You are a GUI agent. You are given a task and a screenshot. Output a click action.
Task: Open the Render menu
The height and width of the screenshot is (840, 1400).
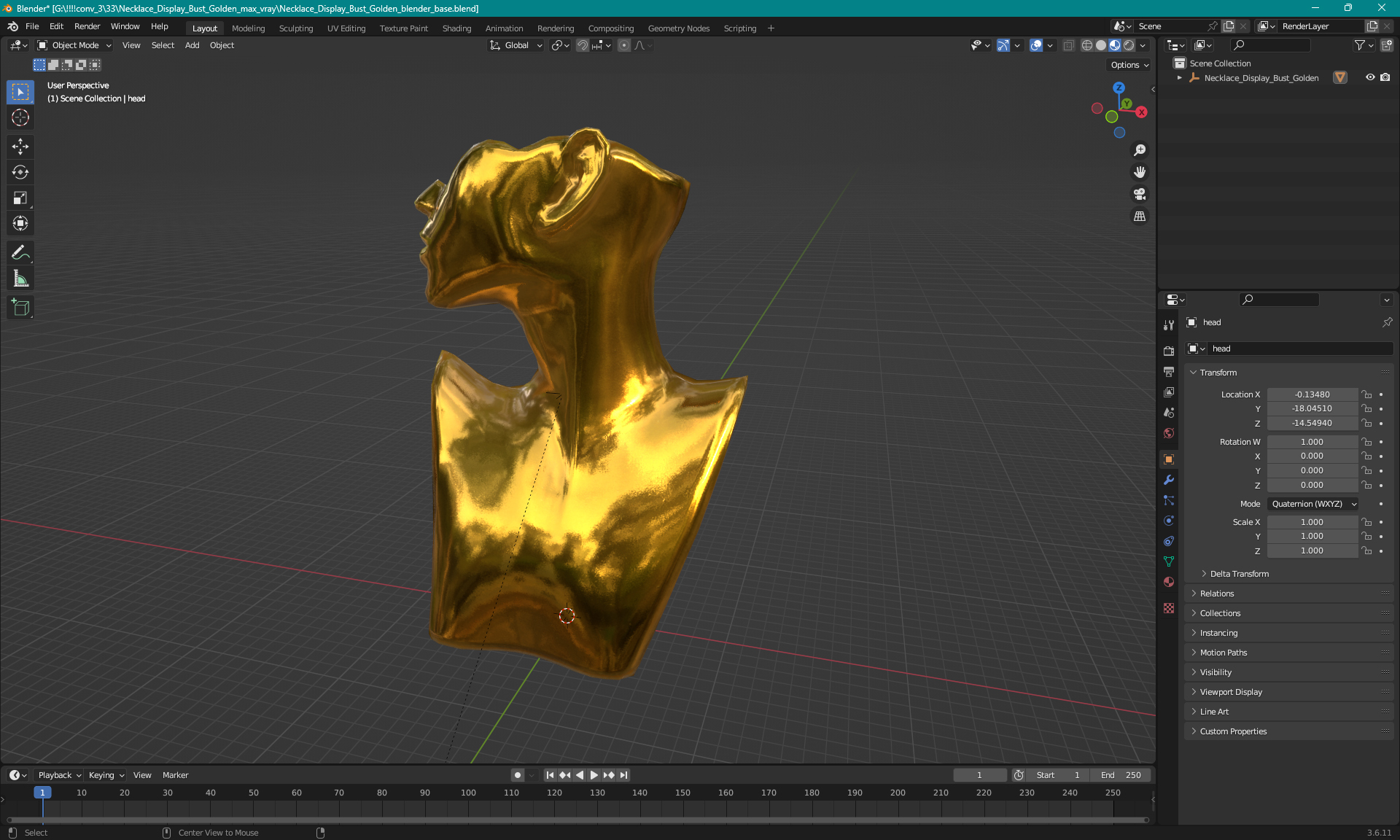87,26
